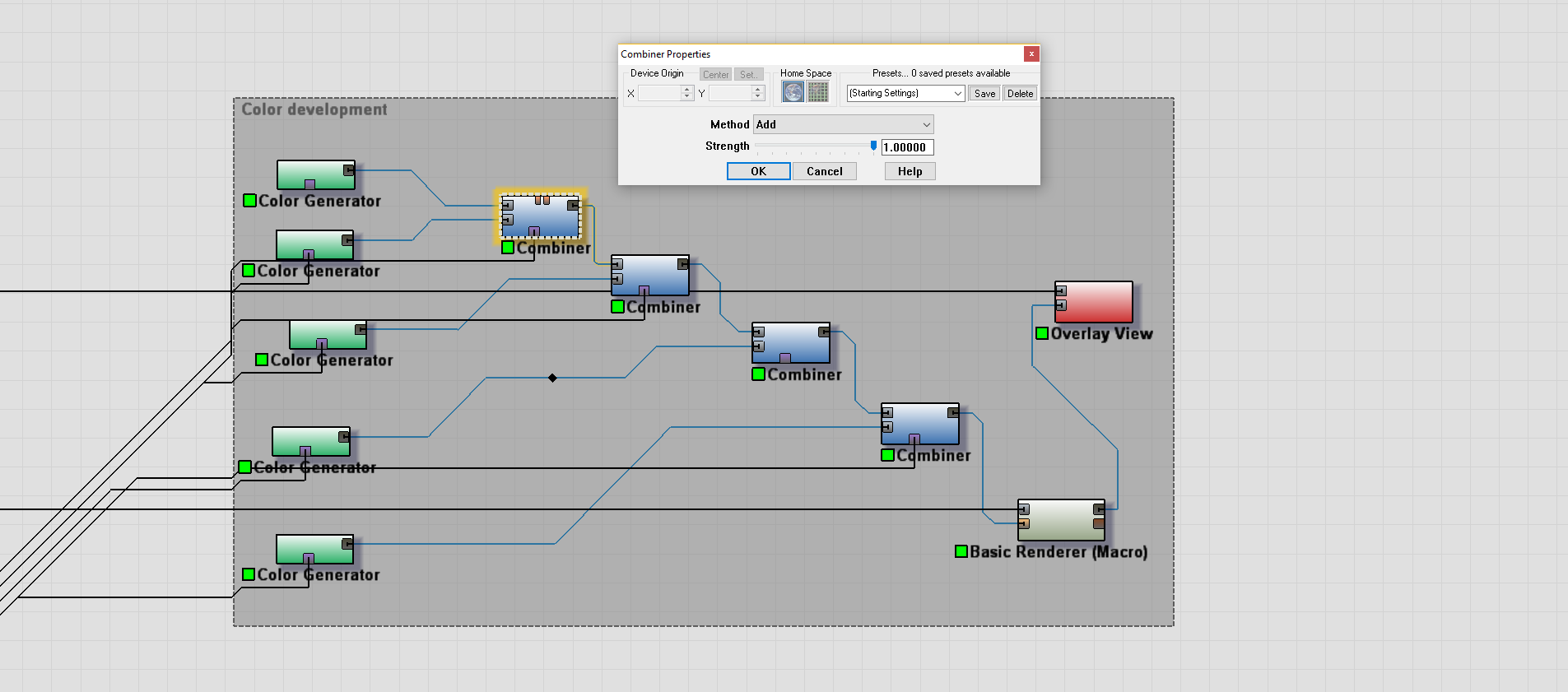Screen dimensions: 1568x692
Task: Select the globe Home Space icon
Action: tap(793, 92)
